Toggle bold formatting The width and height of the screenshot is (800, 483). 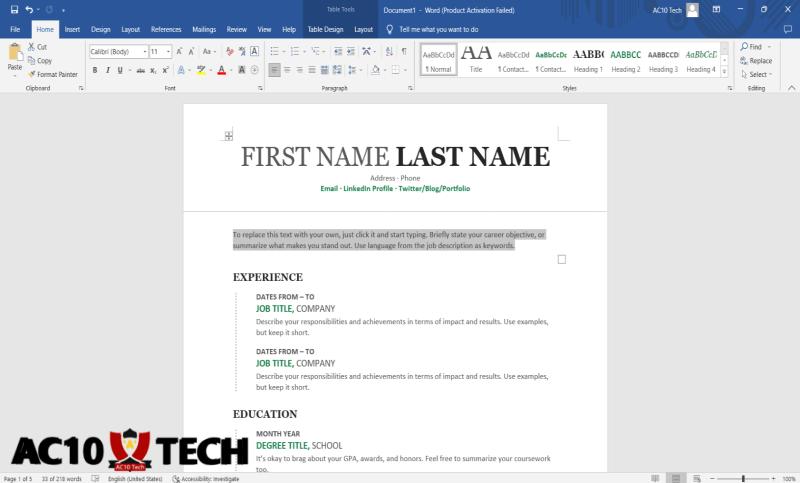coord(95,70)
